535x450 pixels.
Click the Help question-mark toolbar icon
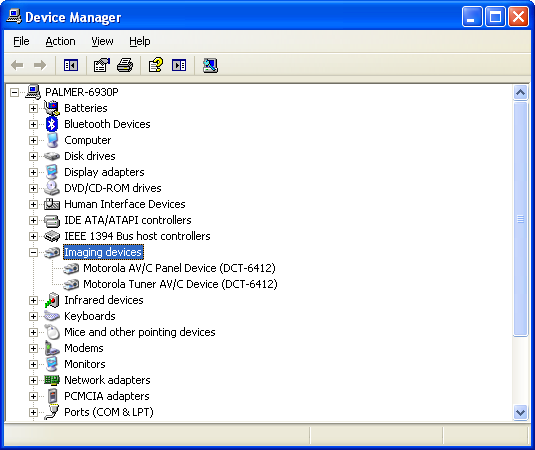[x=156, y=65]
